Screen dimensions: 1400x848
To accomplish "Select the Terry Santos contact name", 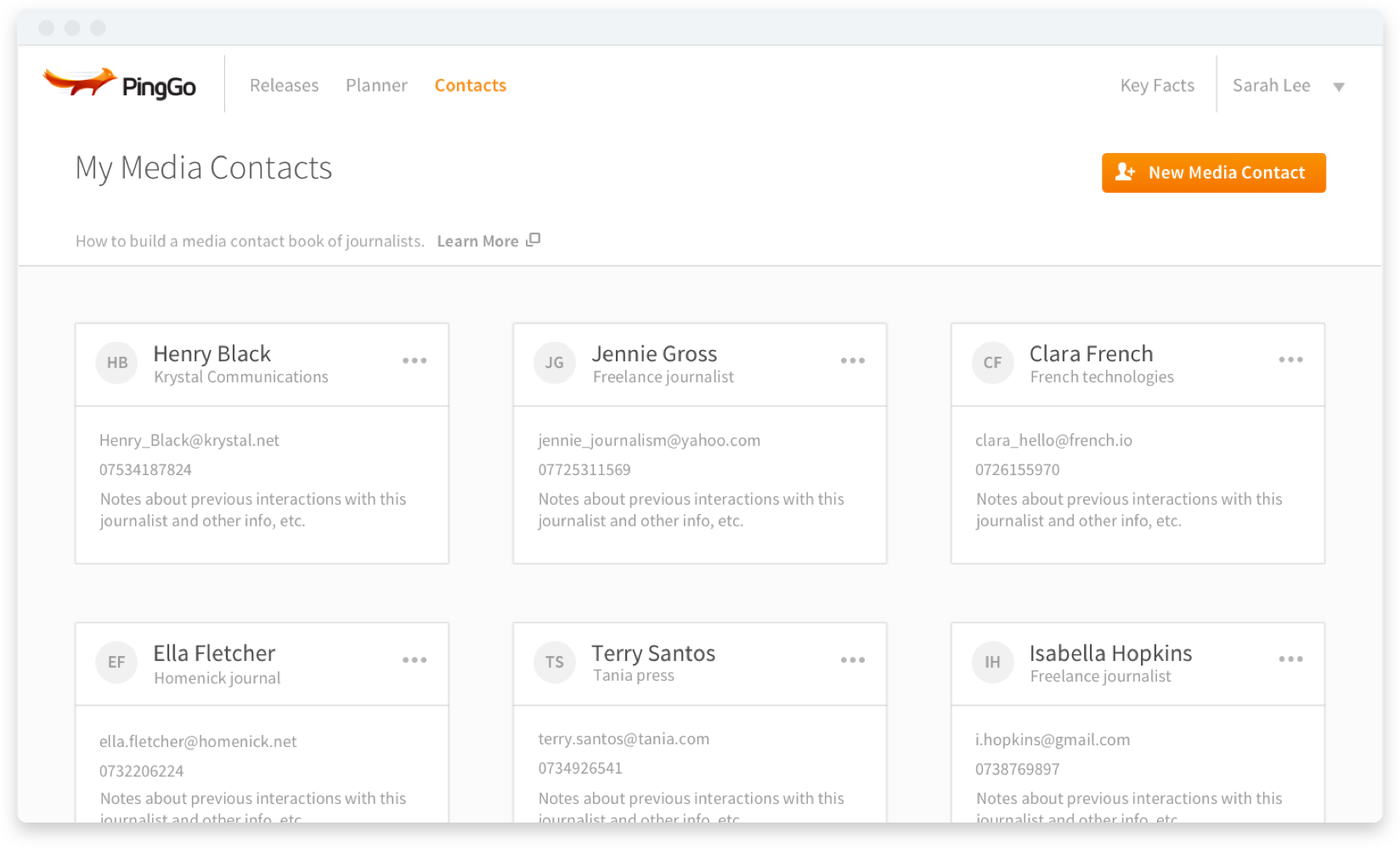I will [653, 653].
